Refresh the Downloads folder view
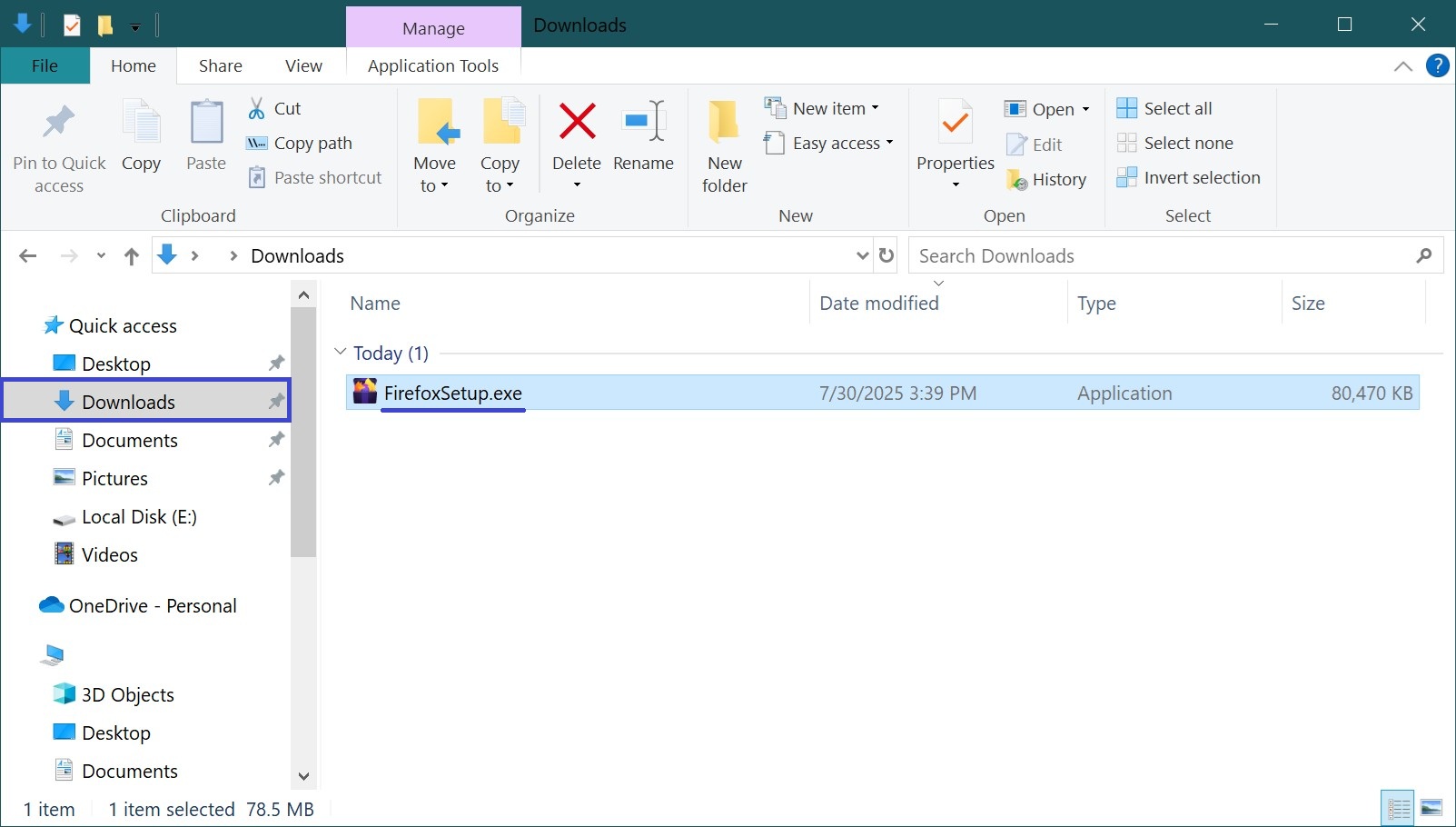 (x=886, y=255)
